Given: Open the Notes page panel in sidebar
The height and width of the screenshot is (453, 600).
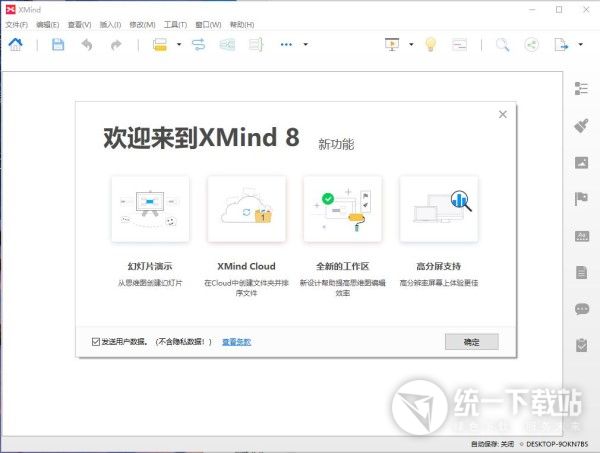Looking at the screenshot, I should (x=581, y=272).
